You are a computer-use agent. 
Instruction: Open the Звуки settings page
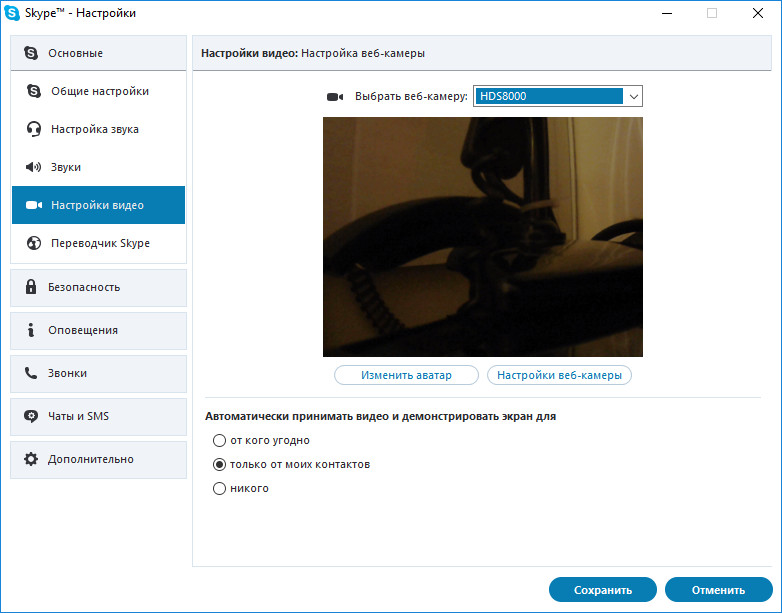pos(99,167)
